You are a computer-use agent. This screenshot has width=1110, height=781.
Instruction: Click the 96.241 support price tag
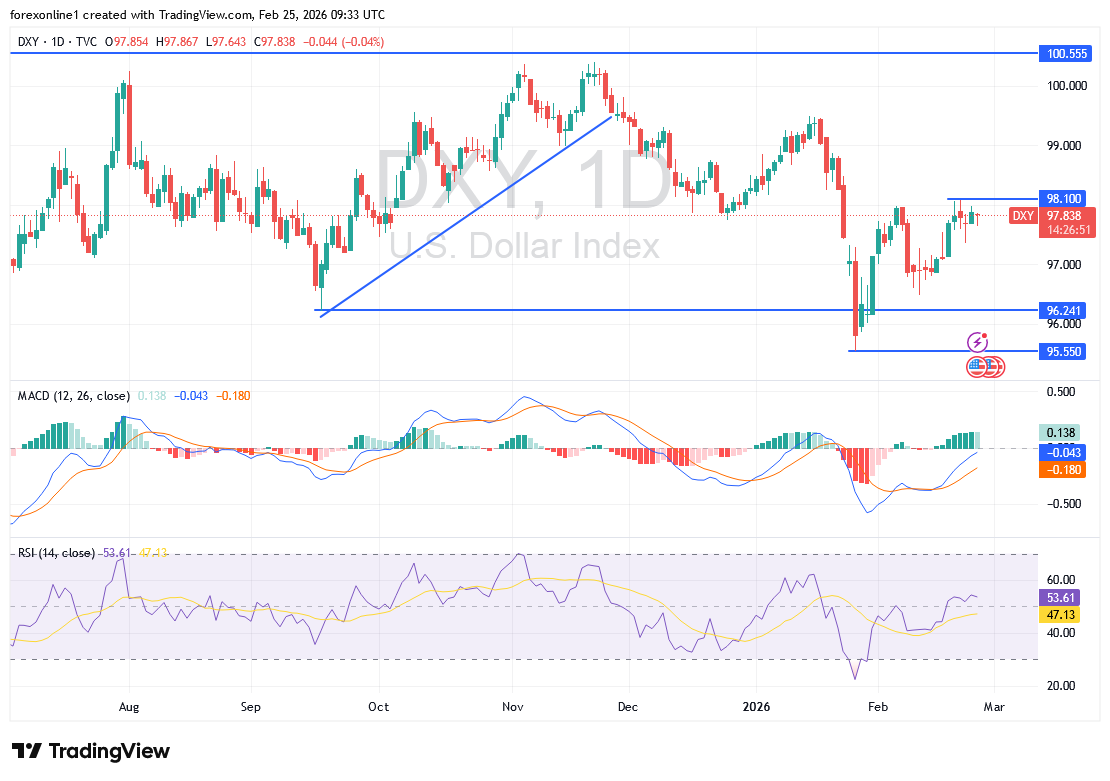point(1062,311)
